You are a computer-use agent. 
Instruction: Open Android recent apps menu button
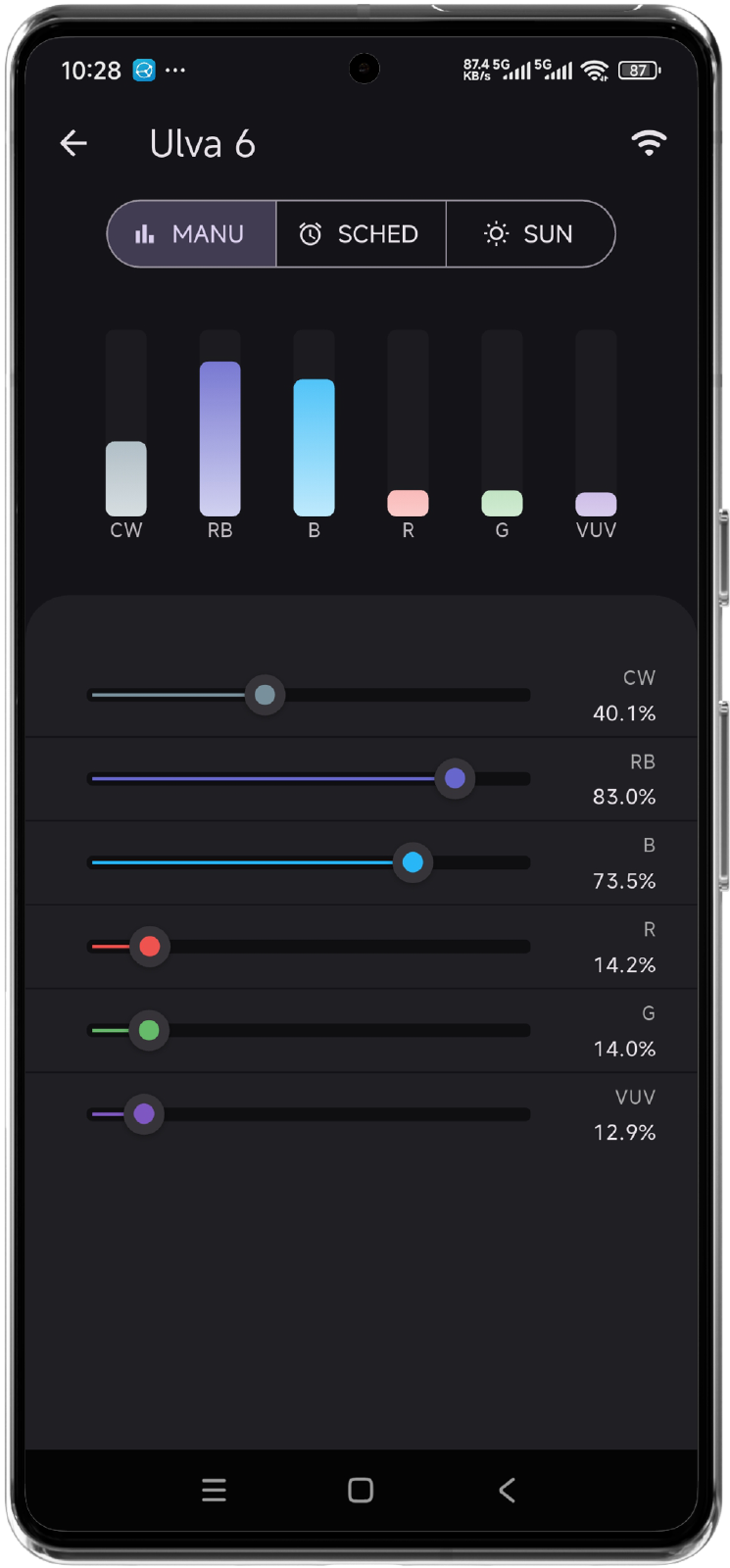point(214,1491)
